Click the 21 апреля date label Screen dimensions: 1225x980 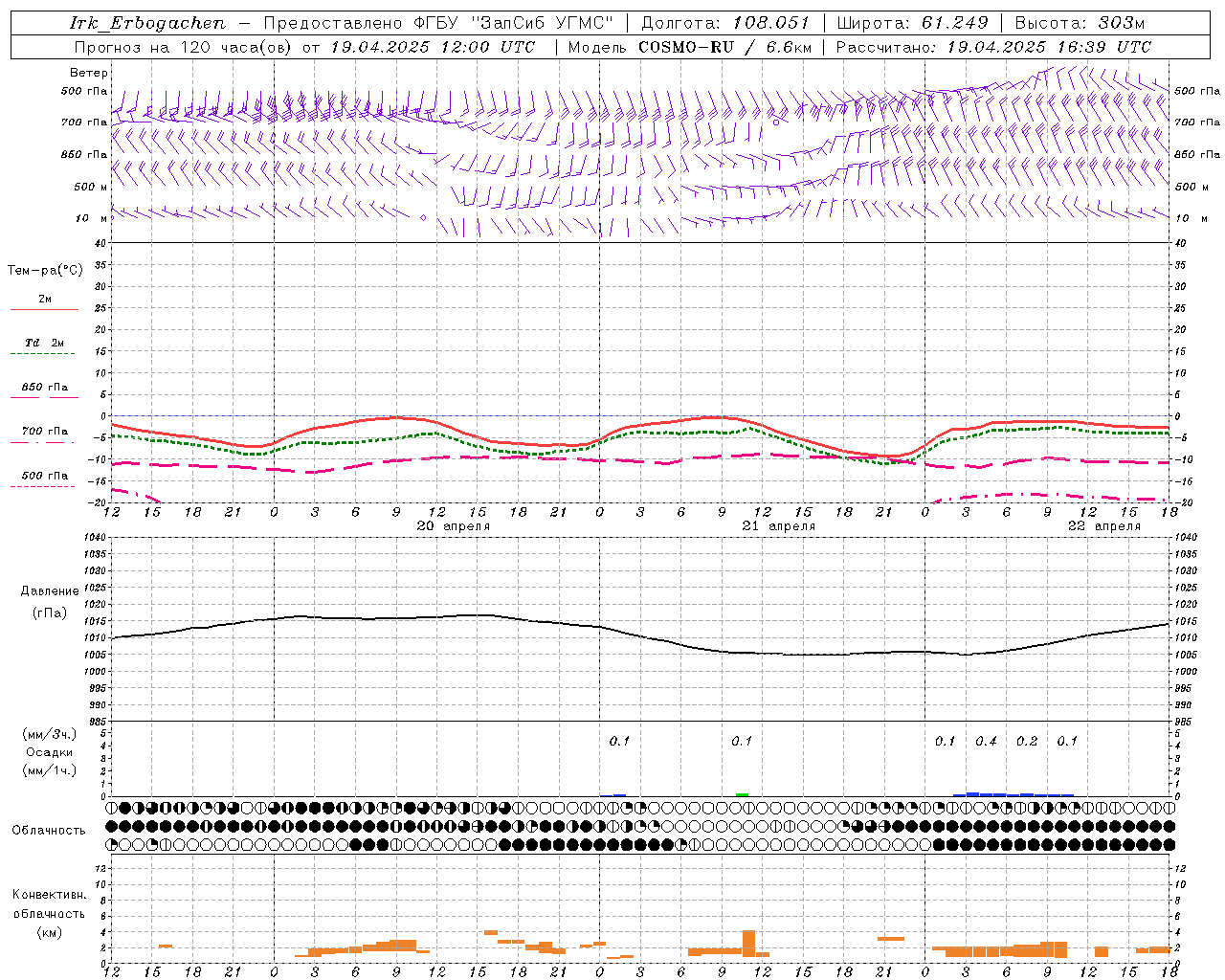pos(779,526)
